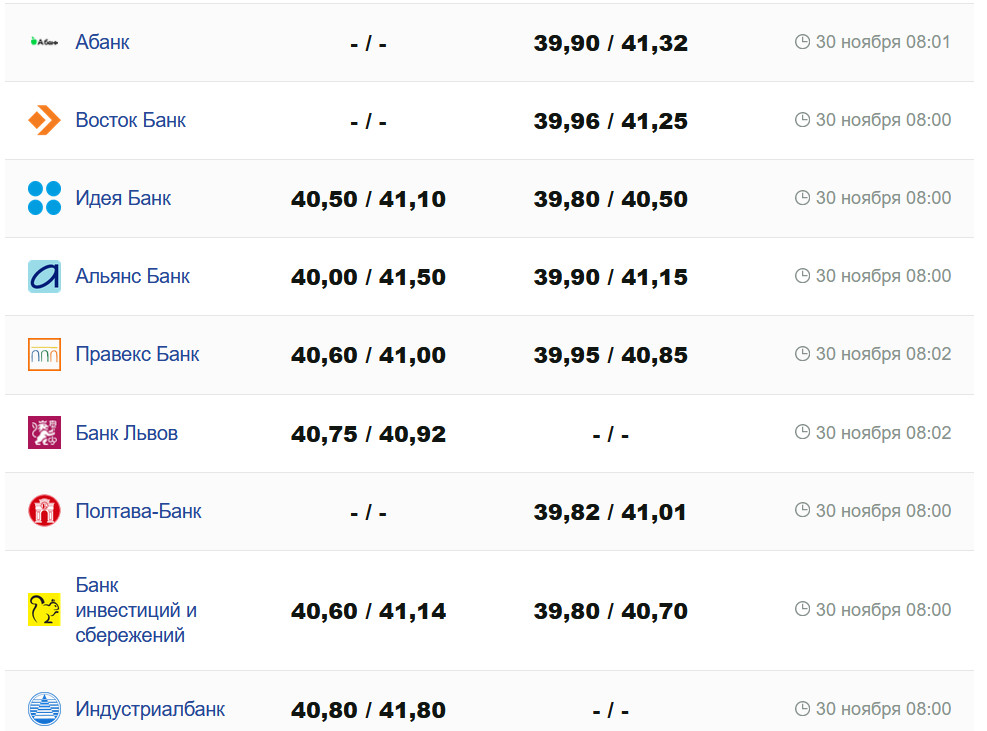Click the yellow squirrel bank logo
987x731 pixels.
(x=44, y=610)
